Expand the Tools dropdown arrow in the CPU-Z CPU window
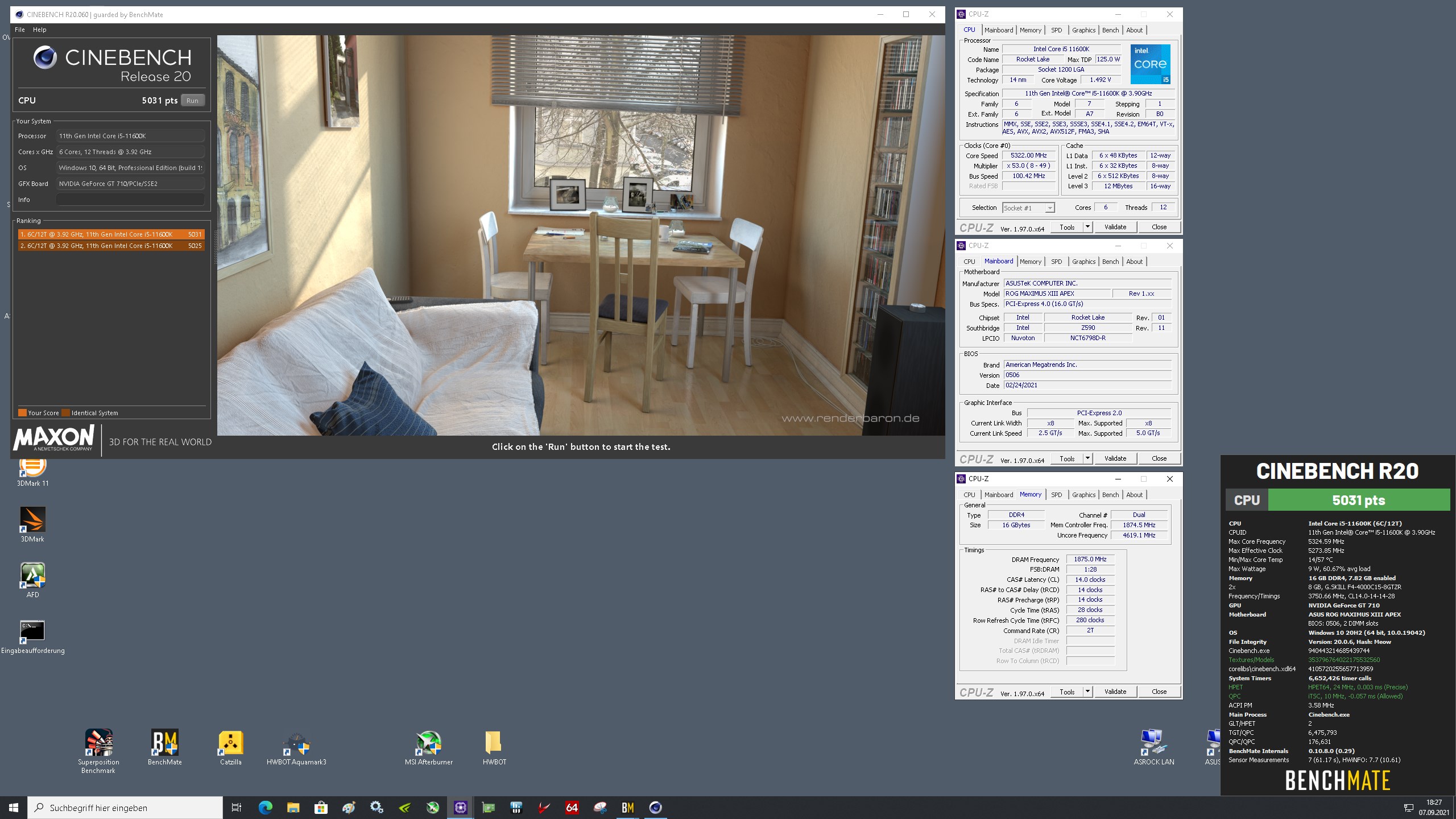1456x819 pixels. (x=1087, y=227)
